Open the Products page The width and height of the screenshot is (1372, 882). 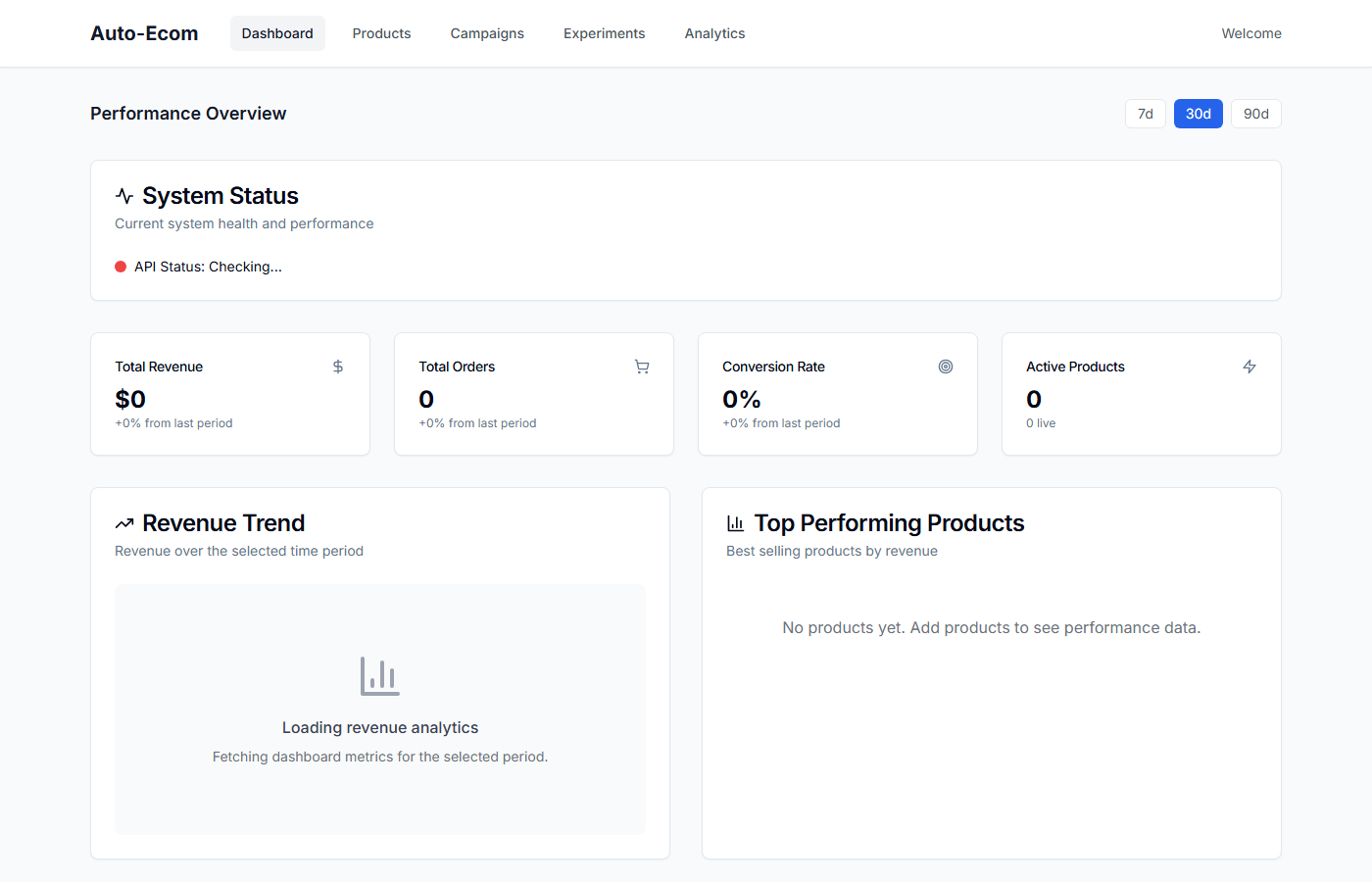pyautogui.click(x=381, y=32)
